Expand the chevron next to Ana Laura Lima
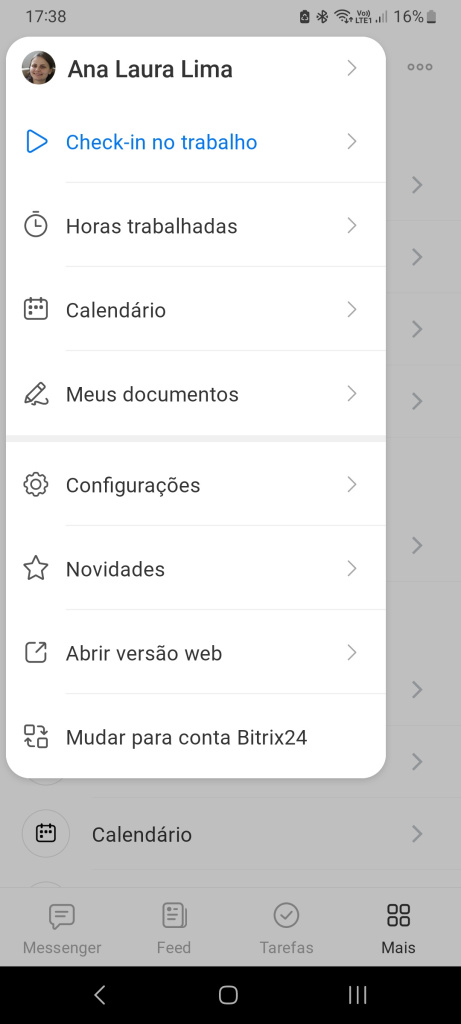Screen dimensions: 461x1024 point(352,68)
